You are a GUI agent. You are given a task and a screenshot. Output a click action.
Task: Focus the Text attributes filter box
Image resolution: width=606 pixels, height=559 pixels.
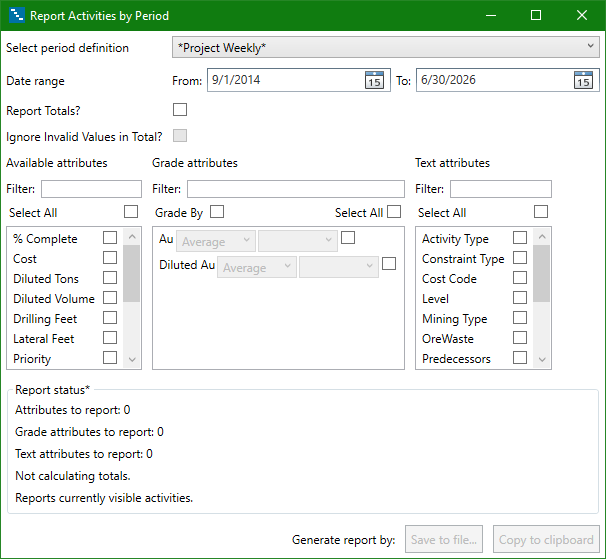(x=500, y=189)
